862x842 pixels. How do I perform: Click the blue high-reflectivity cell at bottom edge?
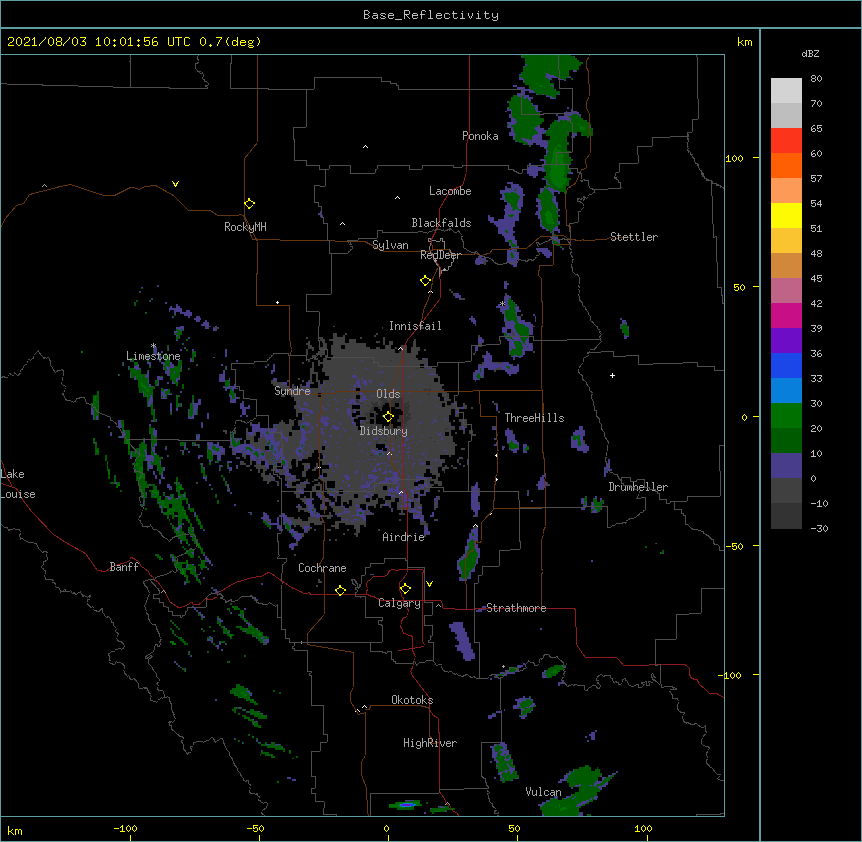(407, 805)
